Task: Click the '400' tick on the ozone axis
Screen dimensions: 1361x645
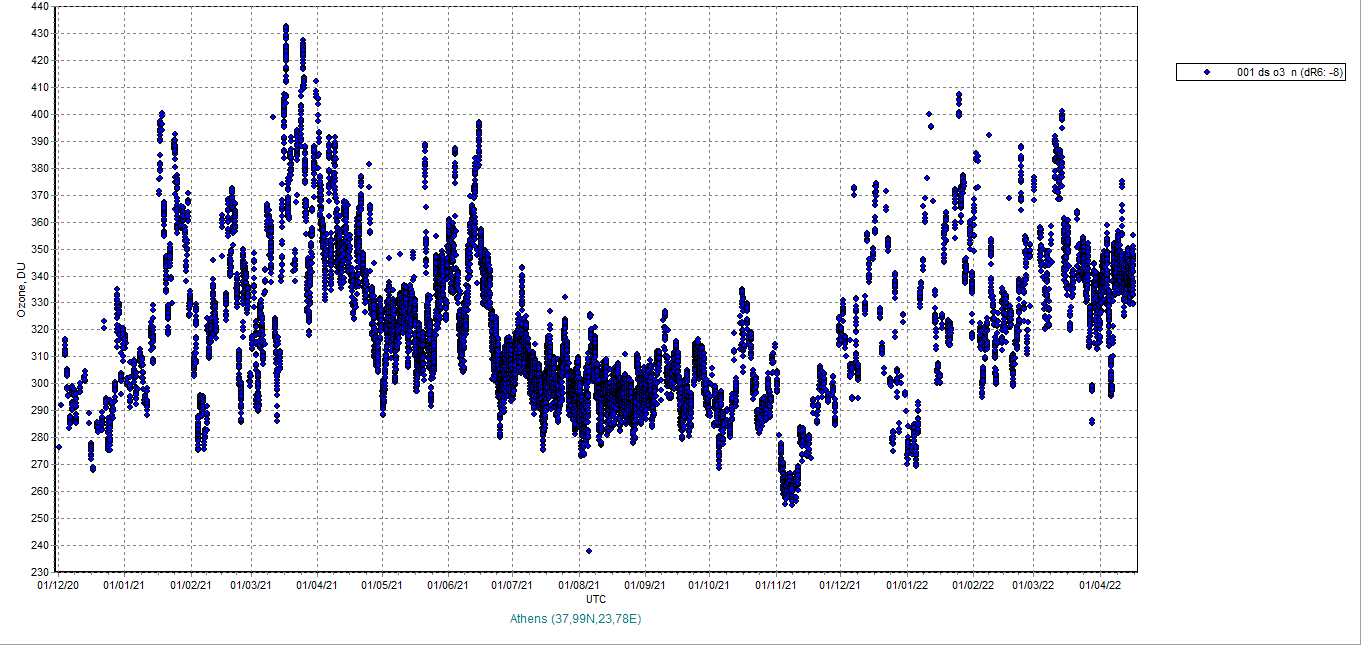Action: pyautogui.click(x=41, y=114)
